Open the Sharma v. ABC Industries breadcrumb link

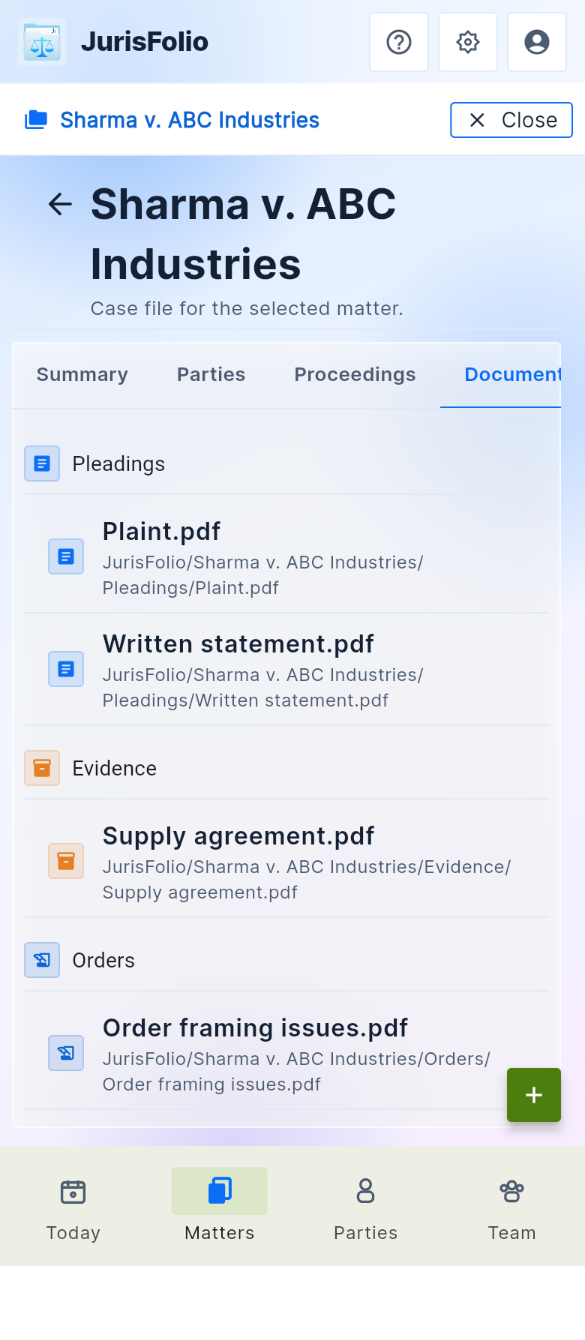tap(190, 120)
